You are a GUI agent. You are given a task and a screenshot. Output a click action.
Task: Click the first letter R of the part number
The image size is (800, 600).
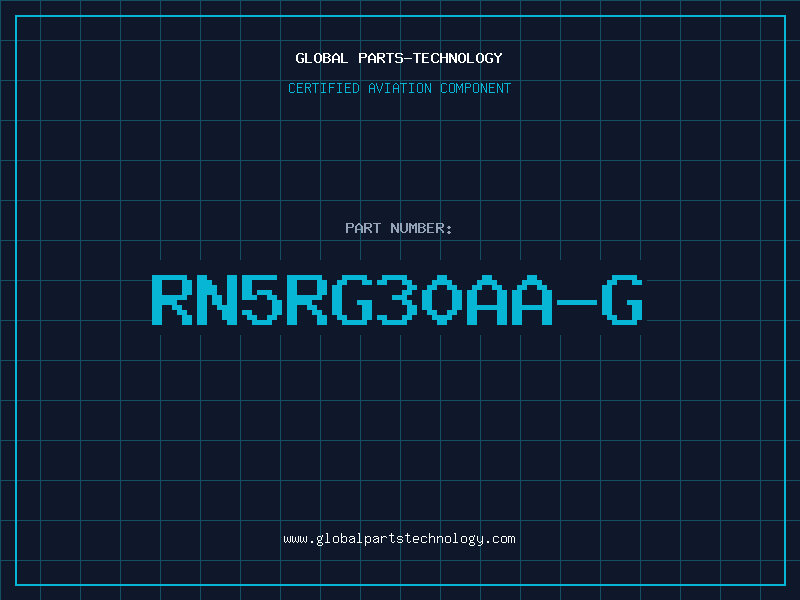172,299
